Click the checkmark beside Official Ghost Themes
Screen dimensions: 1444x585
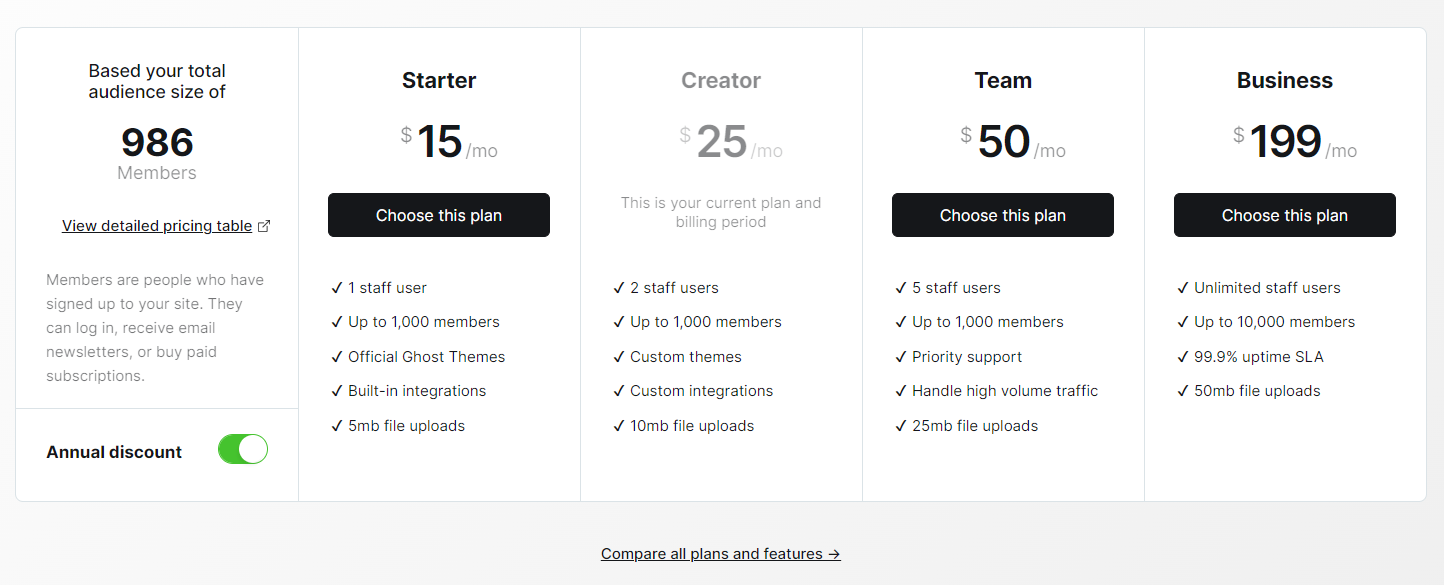click(x=337, y=357)
